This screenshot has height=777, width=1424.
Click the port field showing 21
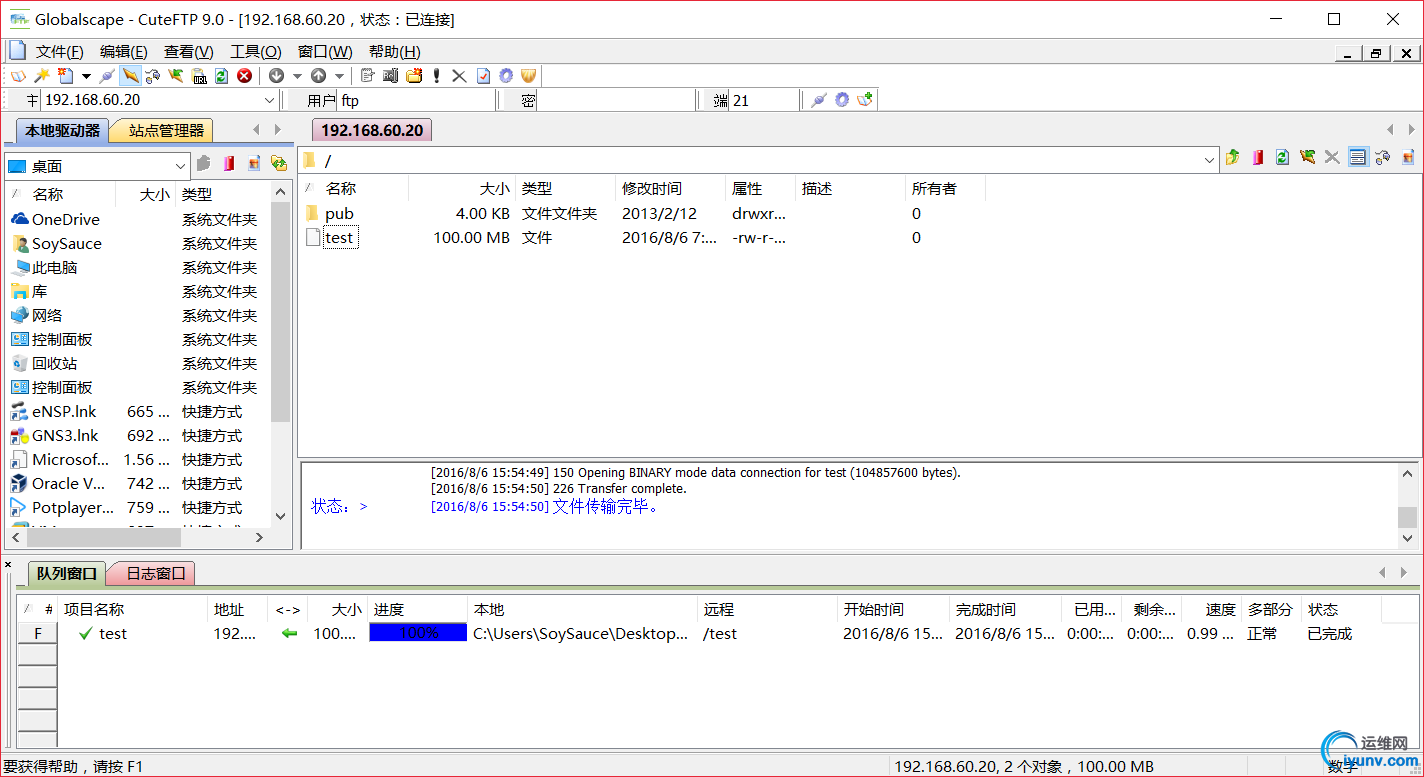(x=764, y=100)
